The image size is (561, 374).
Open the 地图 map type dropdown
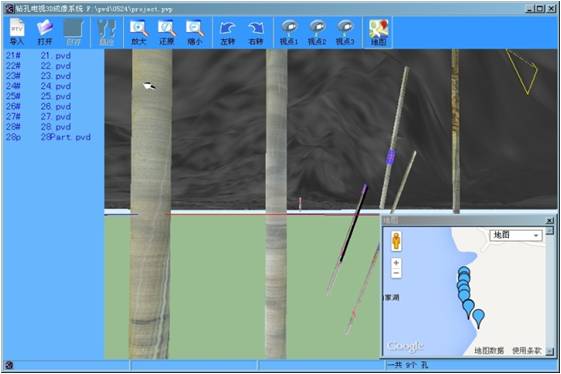516,235
